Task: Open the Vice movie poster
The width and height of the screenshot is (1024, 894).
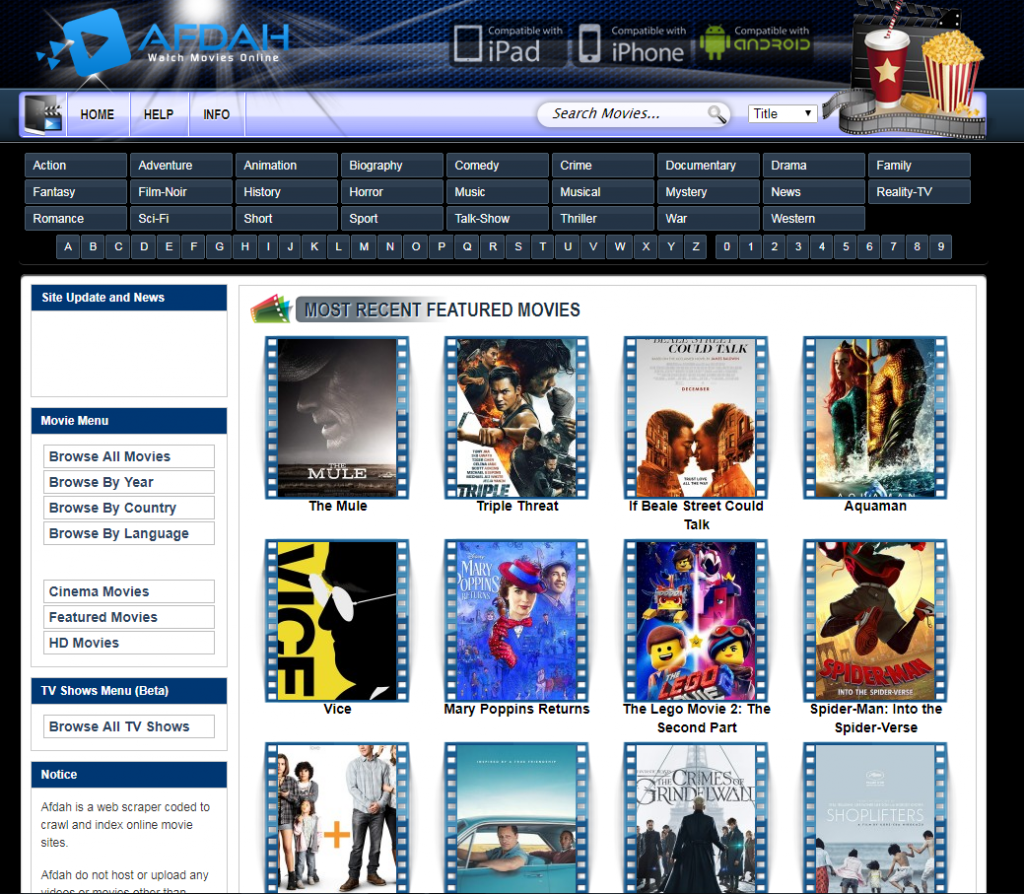Action: click(337, 620)
